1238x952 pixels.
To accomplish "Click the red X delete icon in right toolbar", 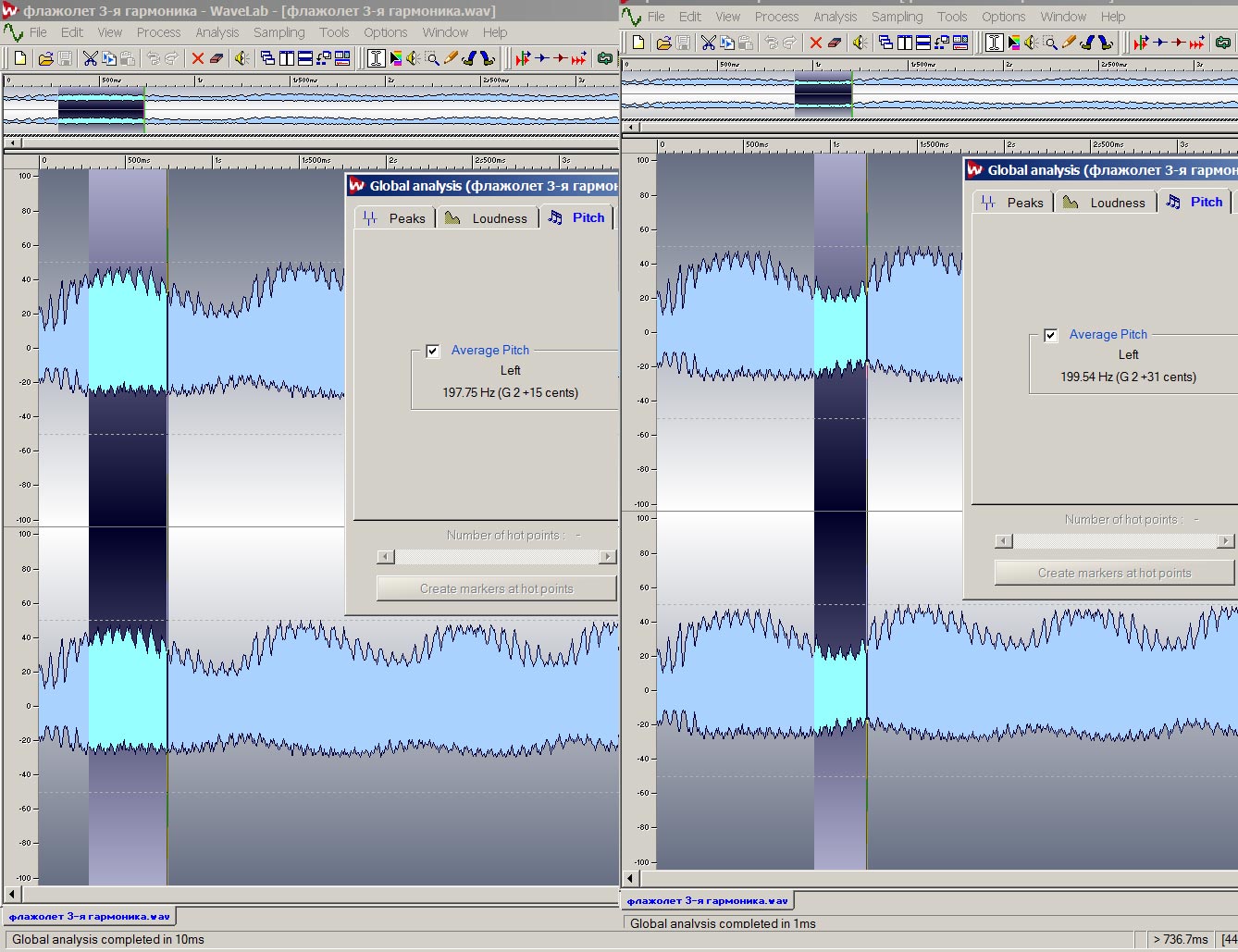I will pos(815,43).
